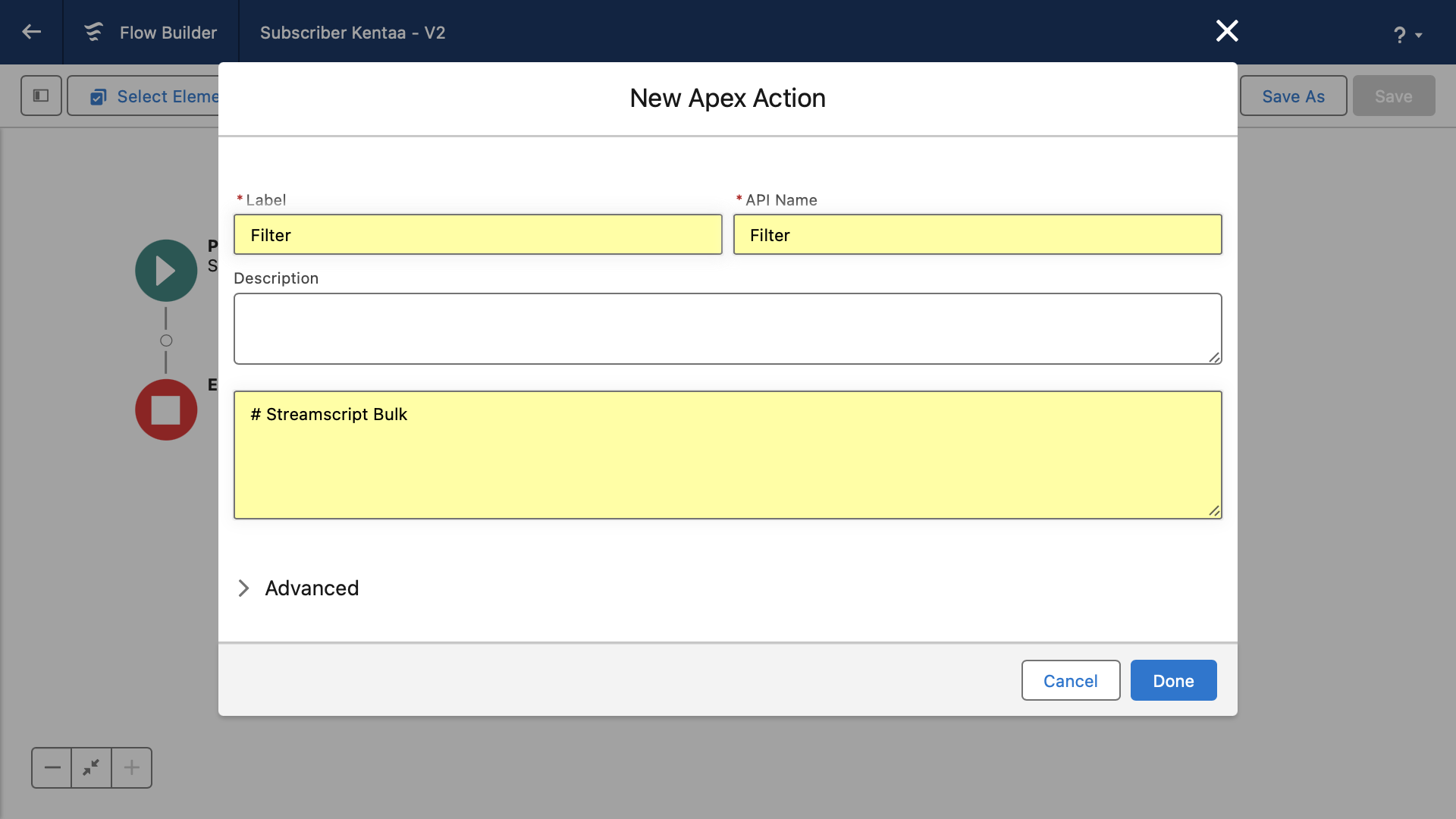
Task: Select the green Start element on canvas
Action: pyautogui.click(x=166, y=271)
